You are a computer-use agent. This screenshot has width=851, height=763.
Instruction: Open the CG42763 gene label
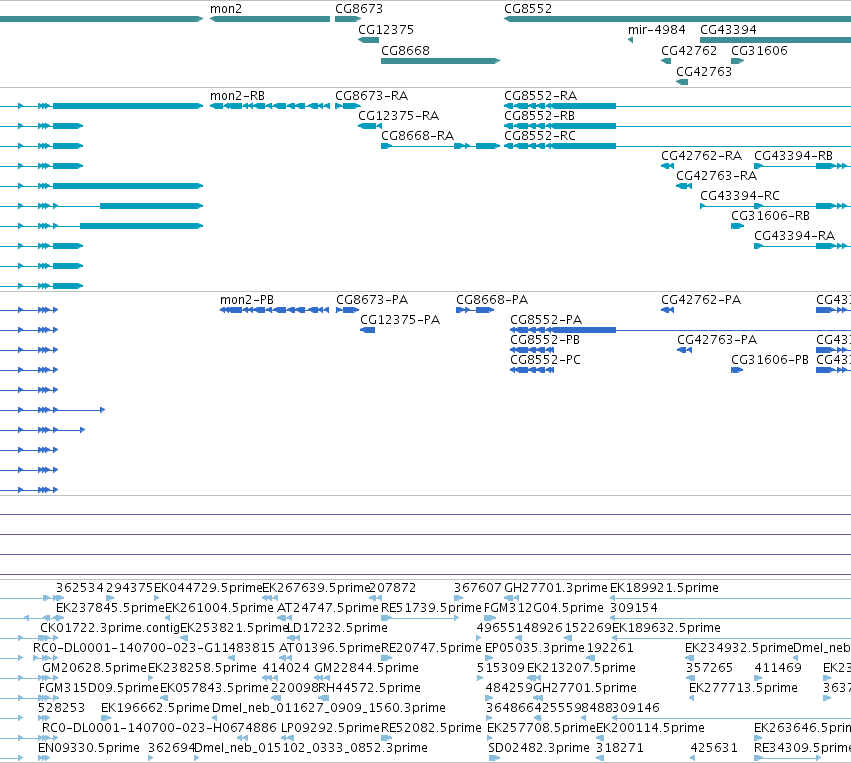[x=704, y=72]
